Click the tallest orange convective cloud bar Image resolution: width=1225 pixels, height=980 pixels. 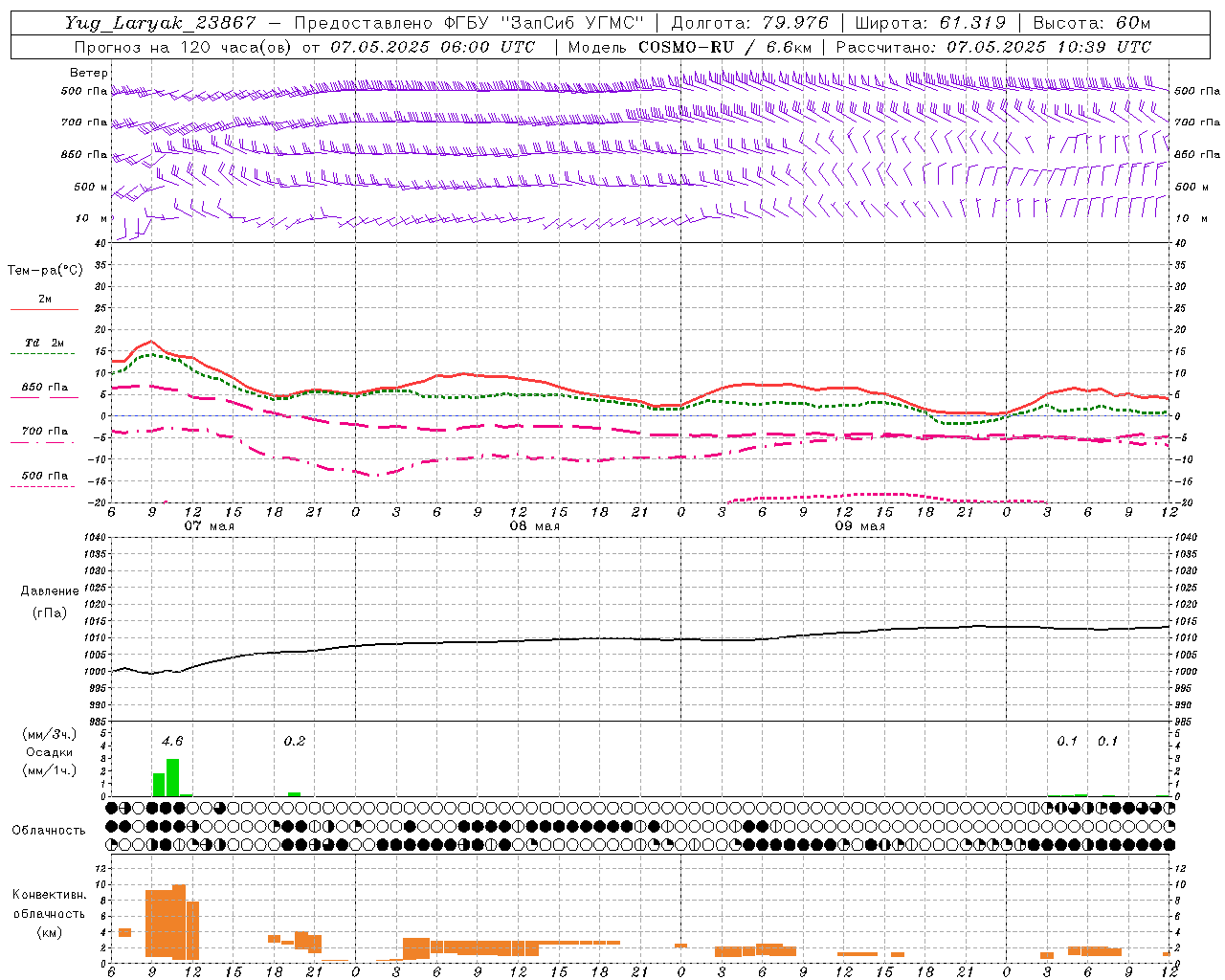point(179,922)
